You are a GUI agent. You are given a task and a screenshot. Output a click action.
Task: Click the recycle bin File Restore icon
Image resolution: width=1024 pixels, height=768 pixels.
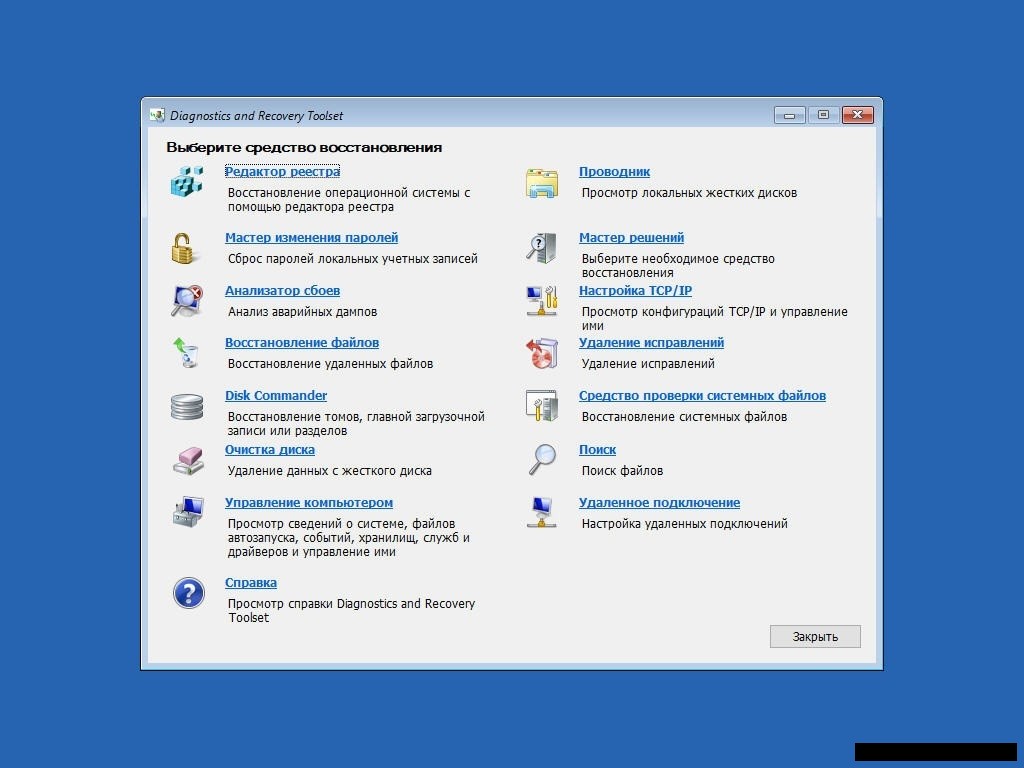pyautogui.click(x=186, y=352)
